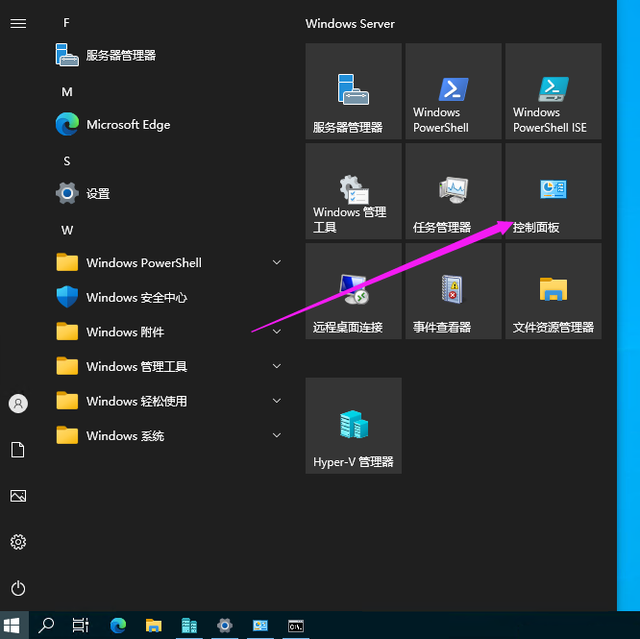
Task: Click the letter F section header
Action: 67,23
